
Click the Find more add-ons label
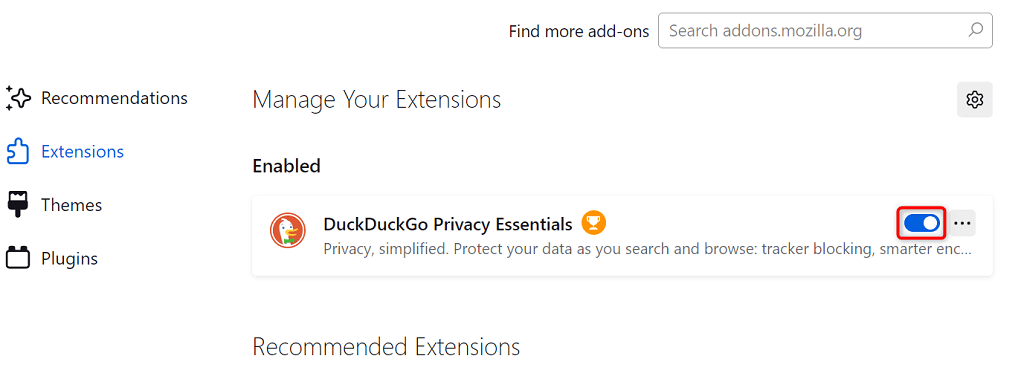point(579,31)
